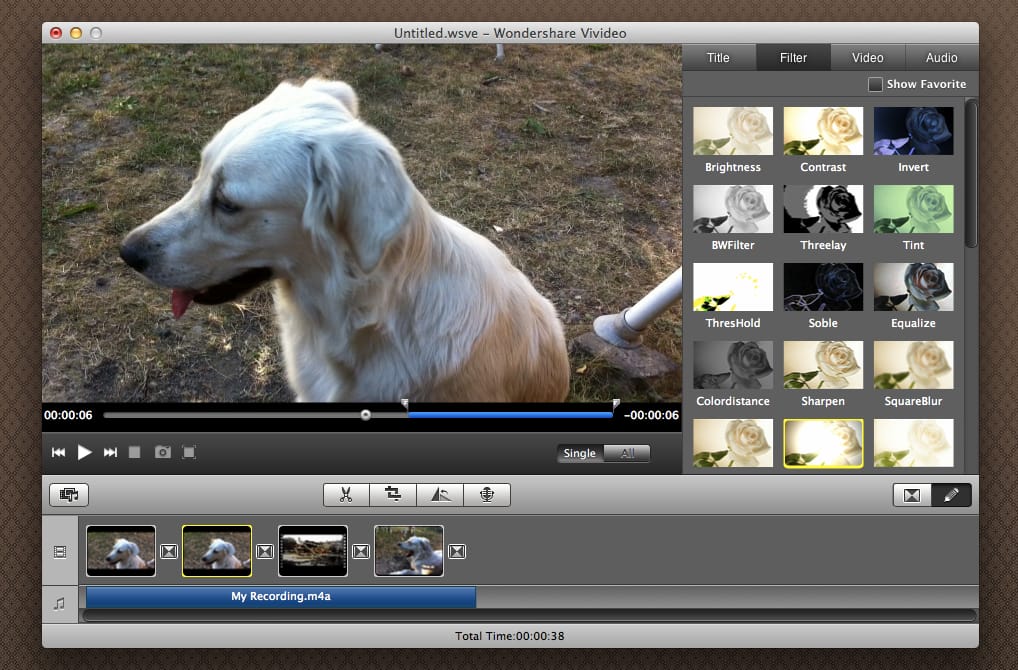Image resolution: width=1018 pixels, height=670 pixels.
Task: Select the green Tint filter
Action: click(913, 209)
